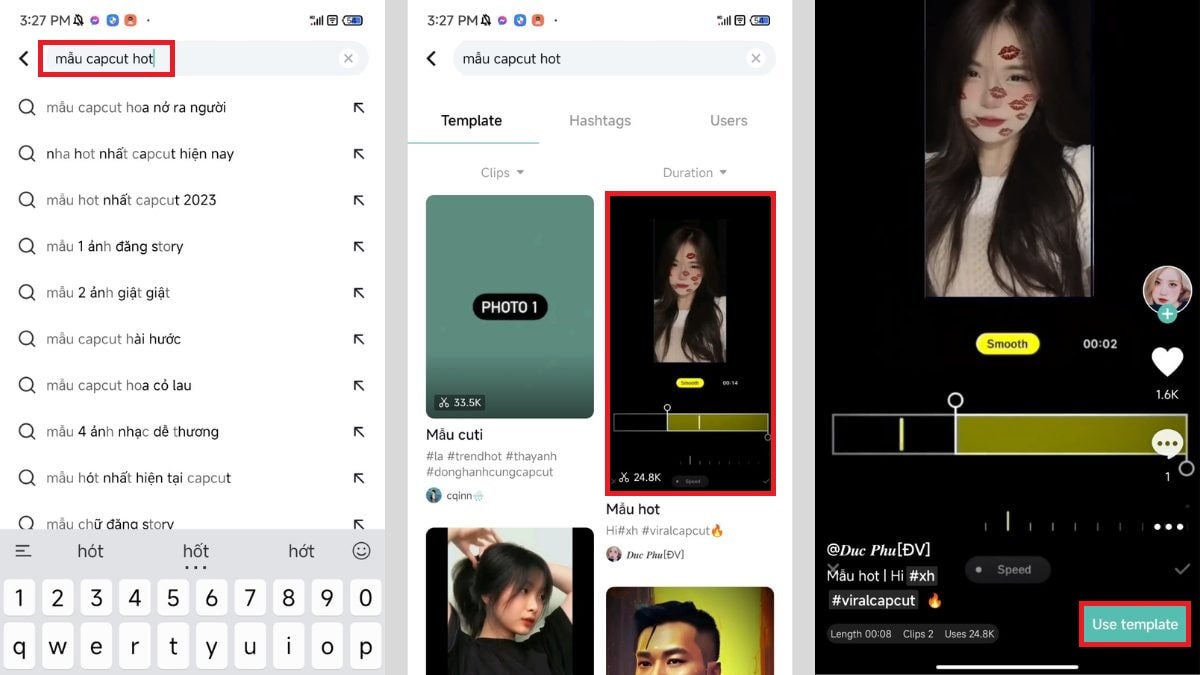This screenshot has height=675, width=1200.
Task: Switch to the Hashtags tab
Action: 600,120
